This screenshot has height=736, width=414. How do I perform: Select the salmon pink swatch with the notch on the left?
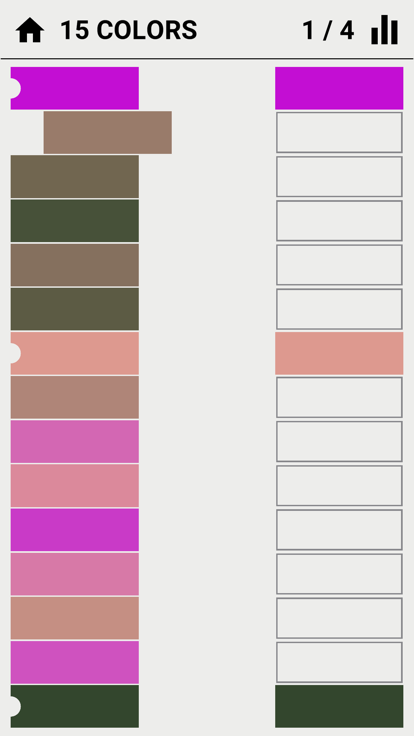click(x=75, y=353)
